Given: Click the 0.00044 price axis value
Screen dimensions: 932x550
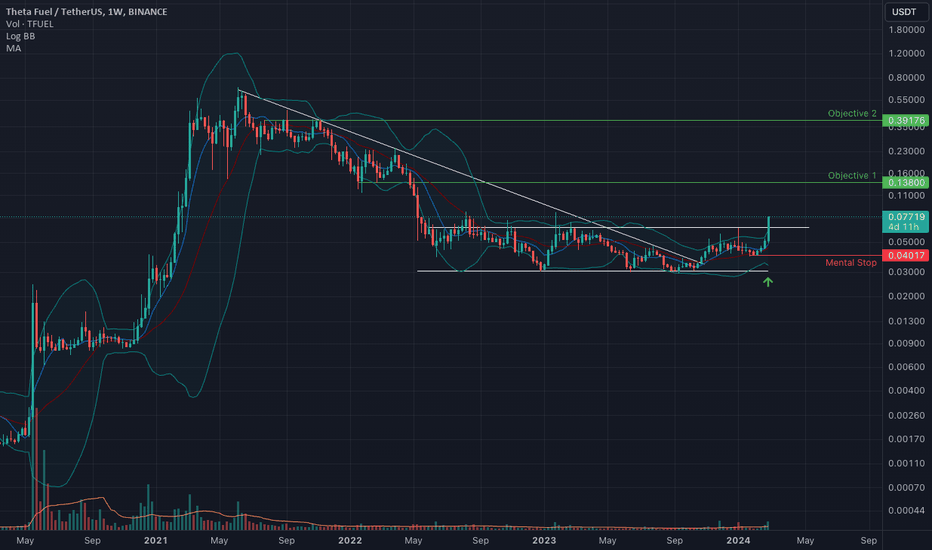Looking at the screenshot, I should (x=906, y=510).
